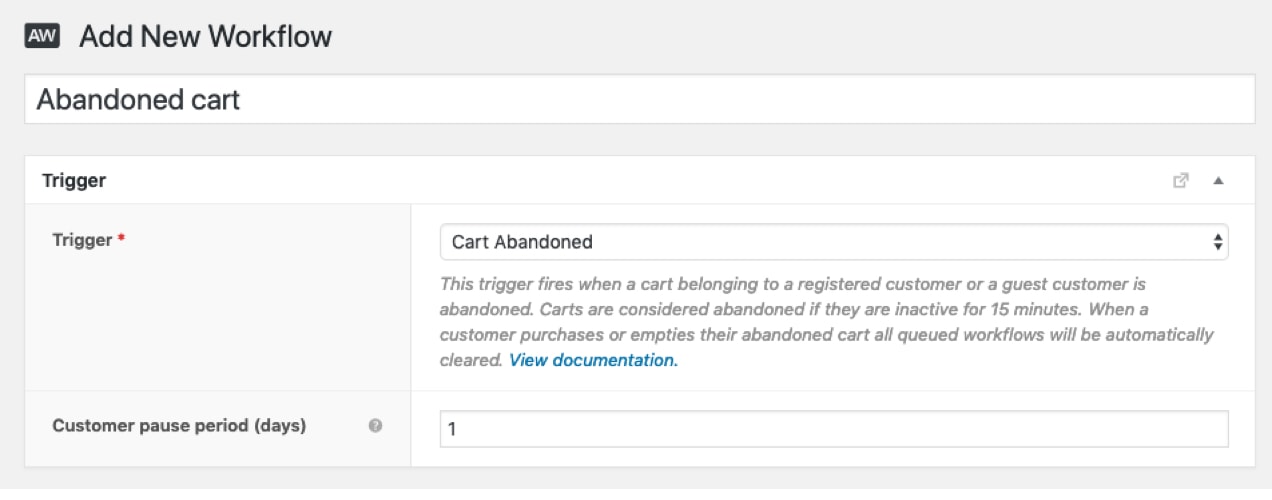The height and width of the screenshot is (500, 1272).
Task: Focus the Abandoned cart workflow title field
Action: coord(639,99)
